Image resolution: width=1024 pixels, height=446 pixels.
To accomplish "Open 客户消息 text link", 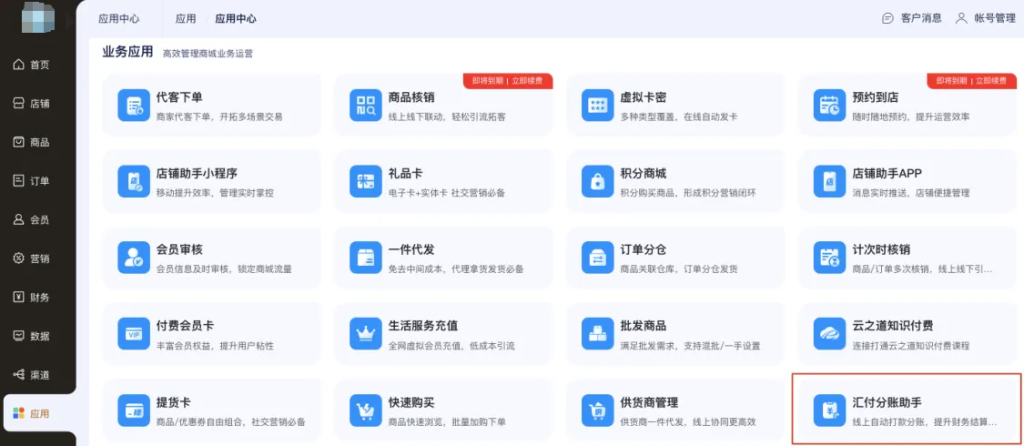I will coord(921,18).
